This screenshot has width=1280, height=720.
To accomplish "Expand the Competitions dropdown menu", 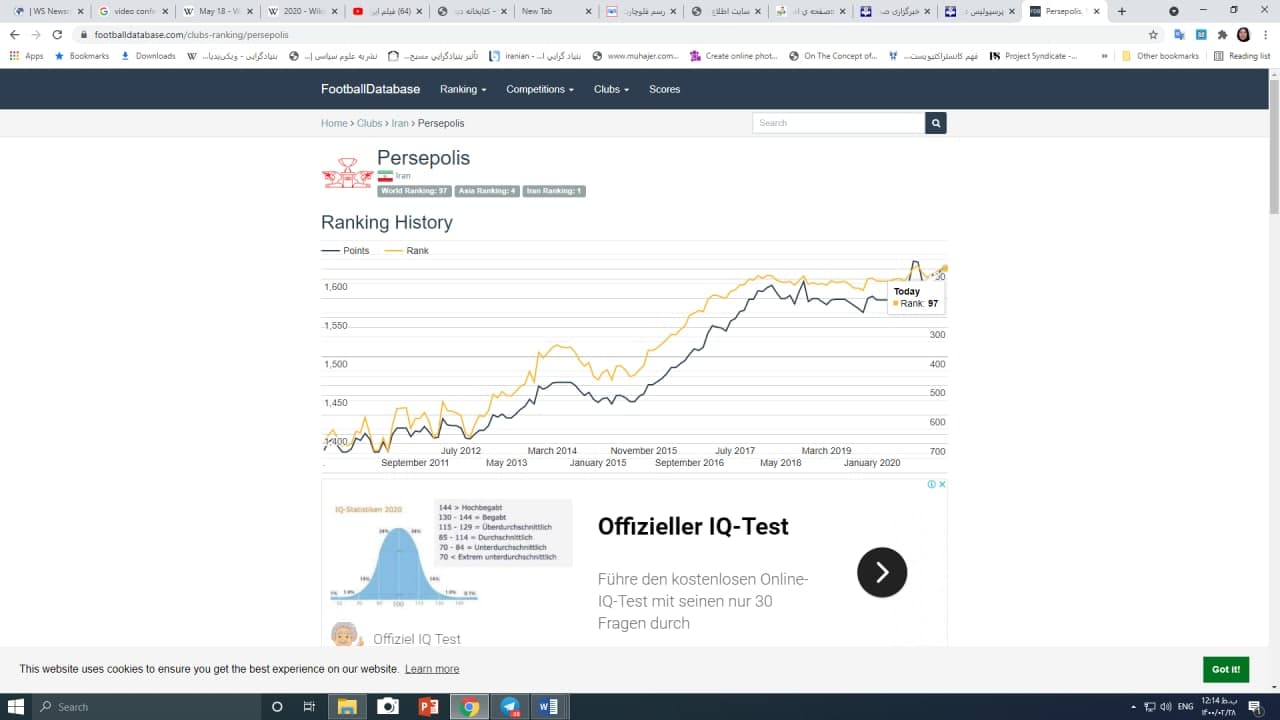I will click(x=540, y=89).
